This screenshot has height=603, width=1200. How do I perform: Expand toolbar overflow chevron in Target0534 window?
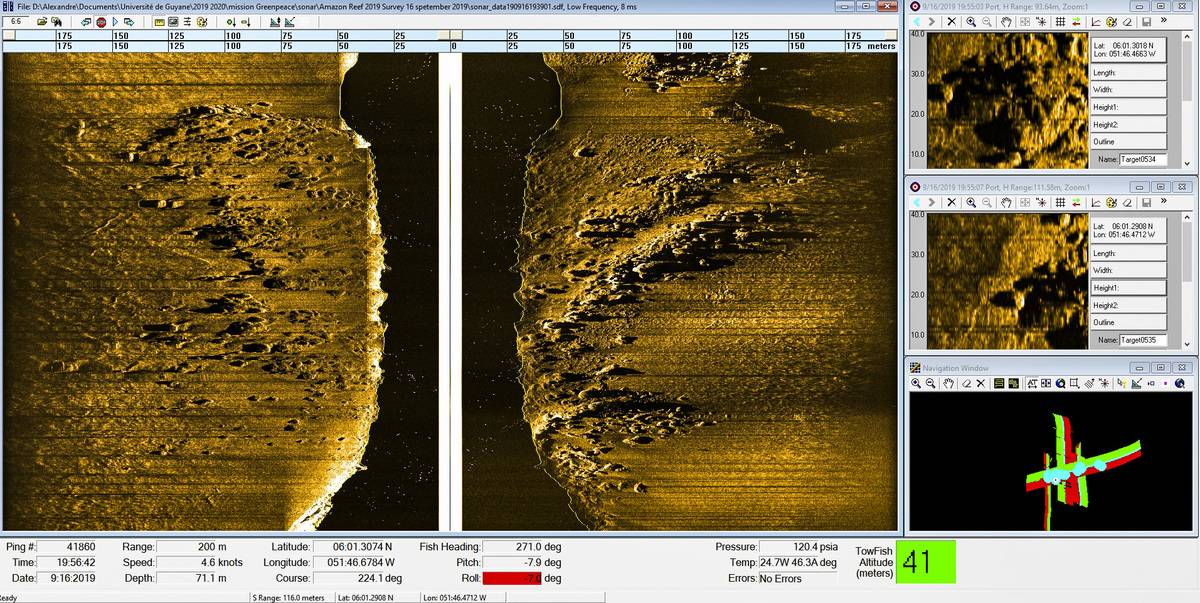pyautogui.click(x=1164, y=22)
